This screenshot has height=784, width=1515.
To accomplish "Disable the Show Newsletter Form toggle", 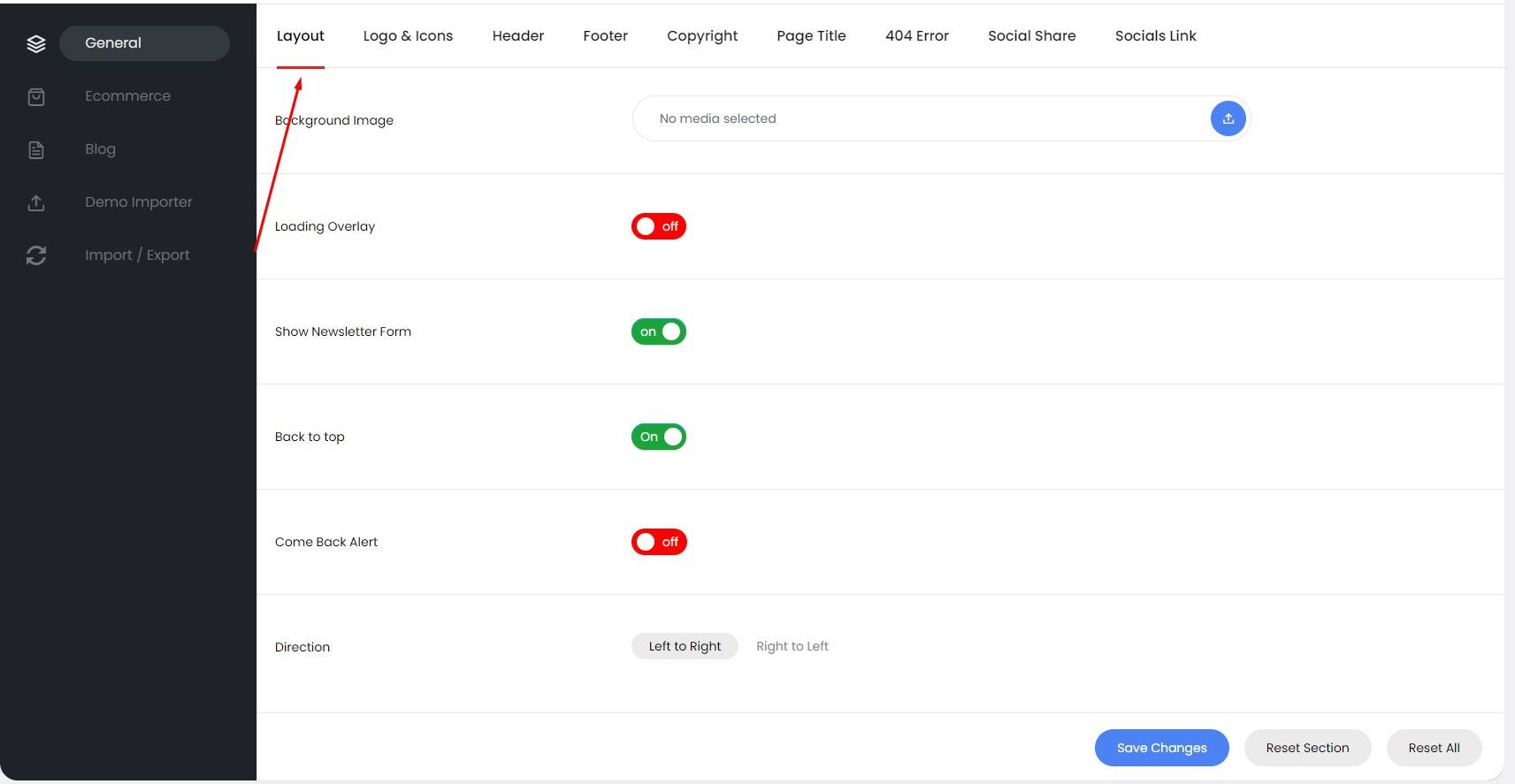I will (x=659, y=331).
